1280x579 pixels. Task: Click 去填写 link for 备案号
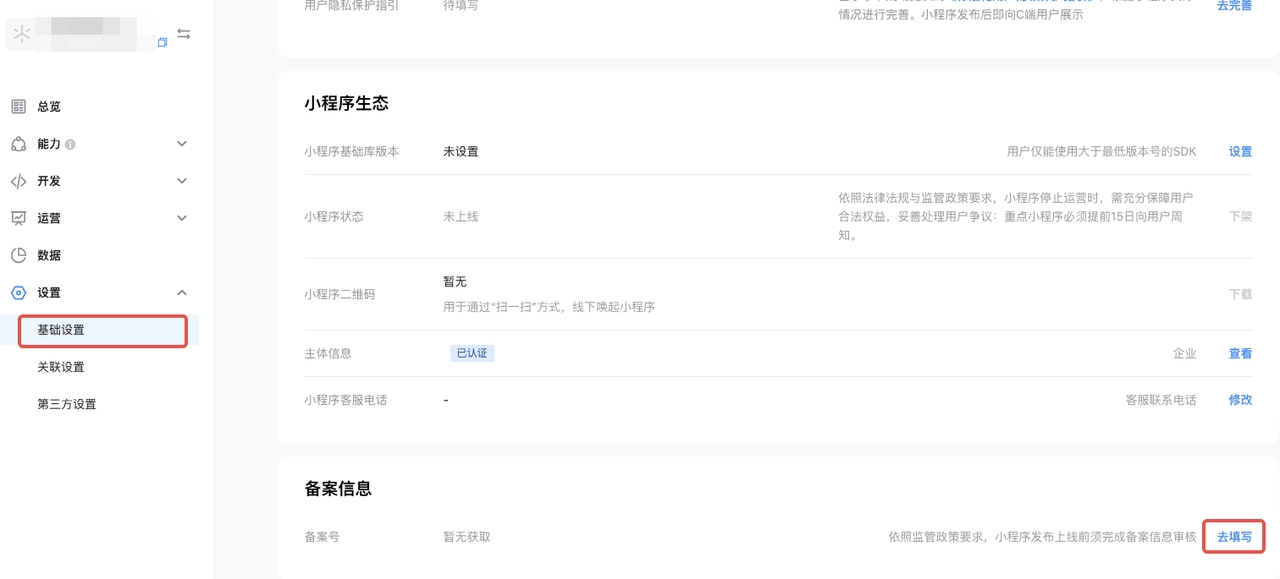tap(1234, 537)
